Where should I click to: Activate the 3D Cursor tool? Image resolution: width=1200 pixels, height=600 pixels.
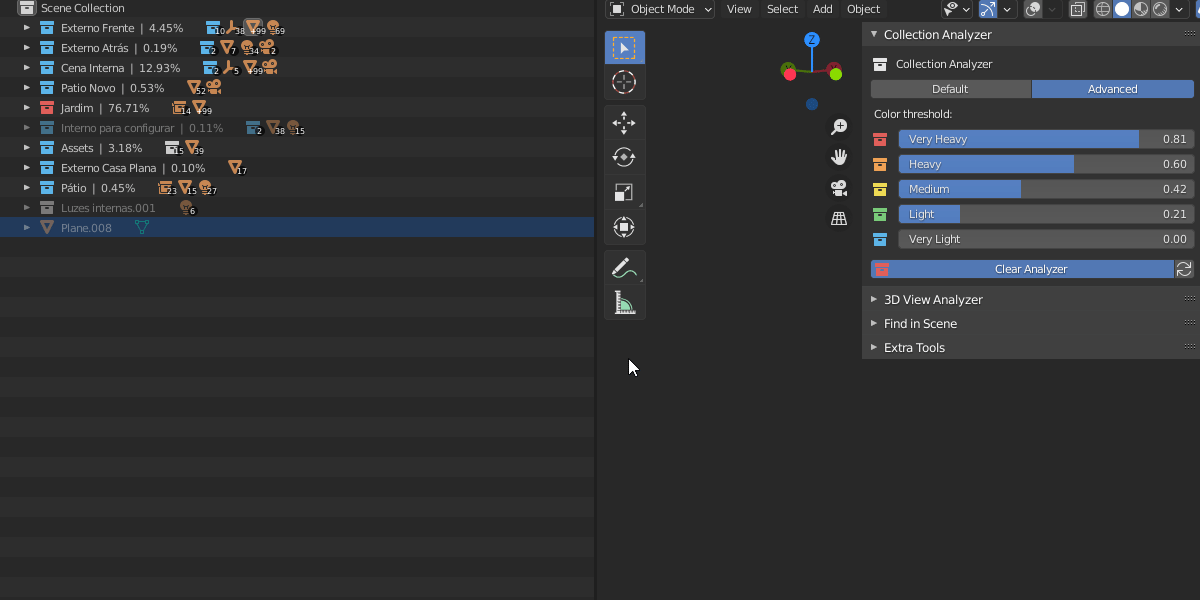click(x=624, y=82)
